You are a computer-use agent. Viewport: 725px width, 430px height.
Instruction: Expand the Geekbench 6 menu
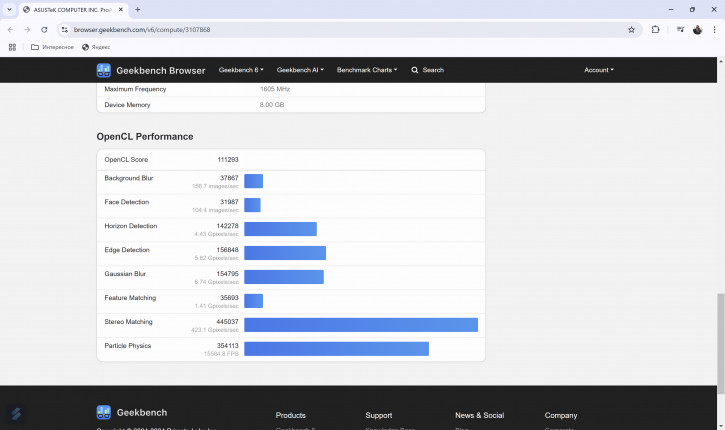click(241, 70)
